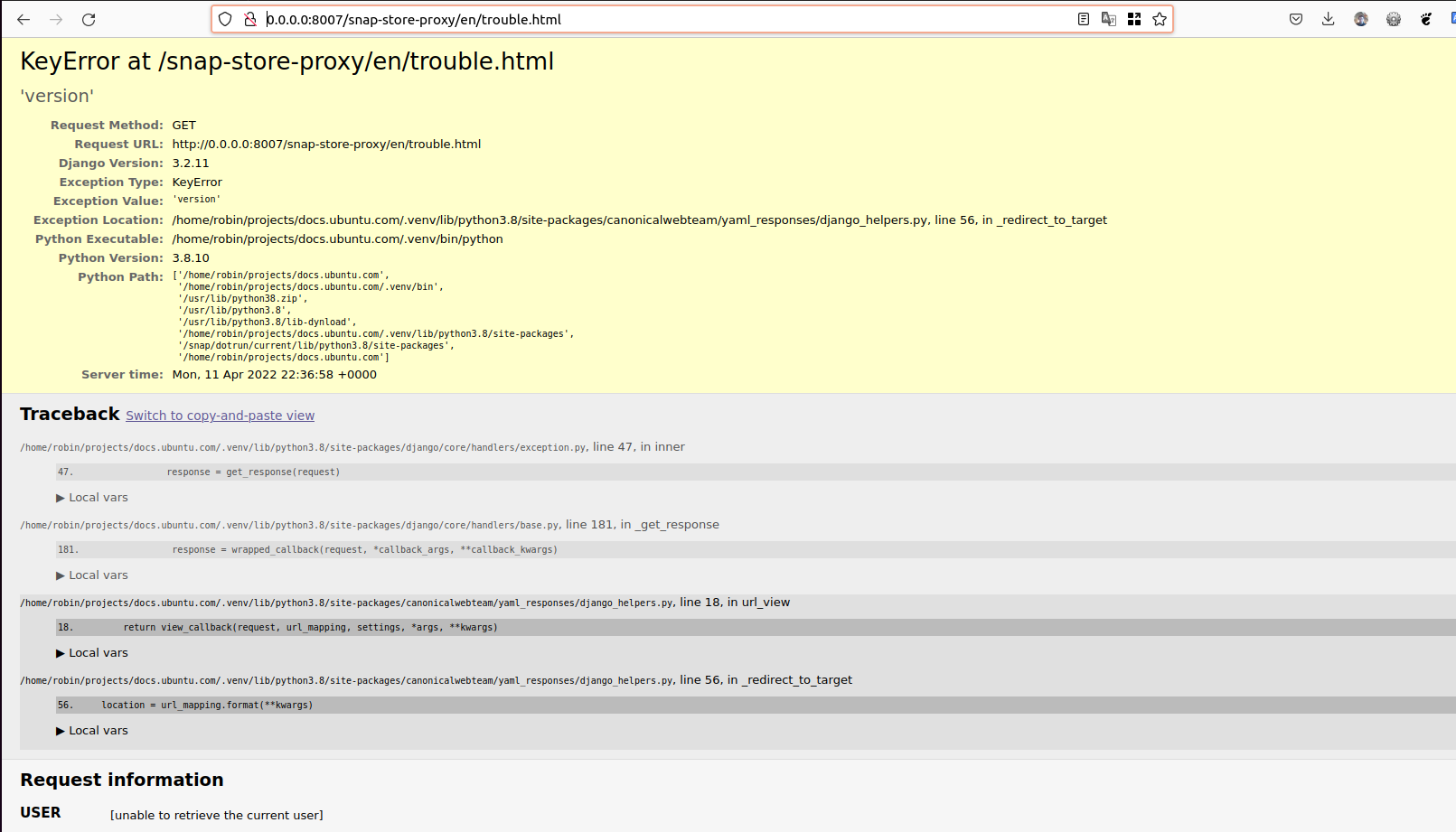Image resolution: width=1456 pixels, height=832 pixels.
Task: Expand Local vars under line 18
Action: coord(92,653)
